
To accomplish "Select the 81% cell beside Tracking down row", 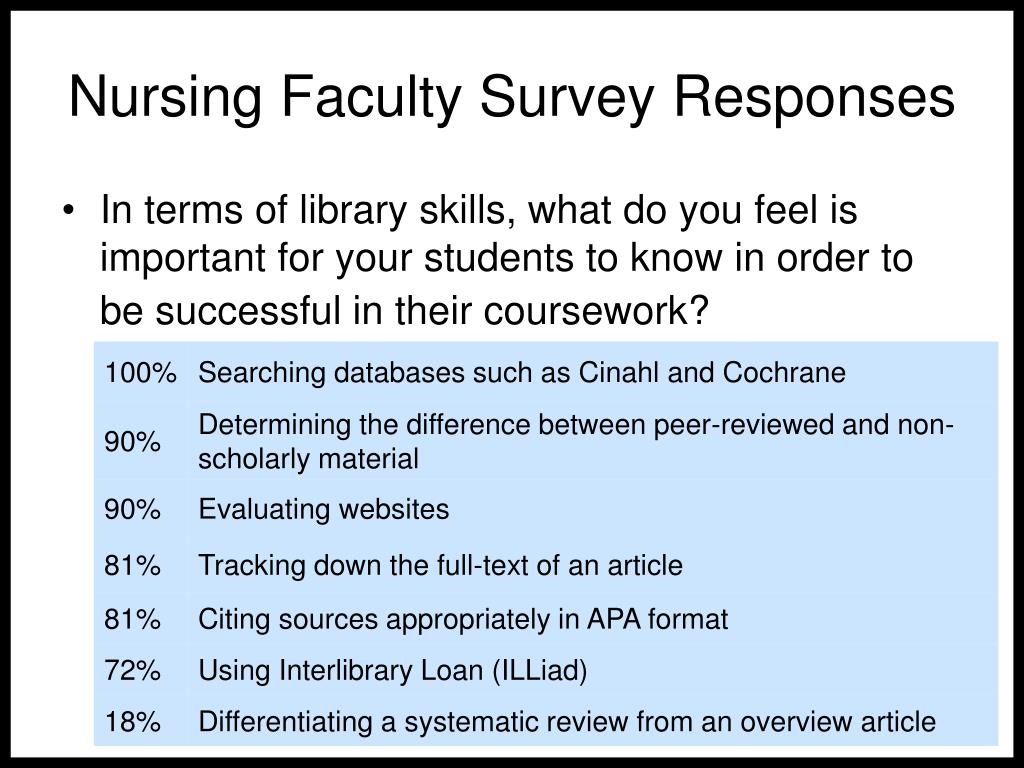I will [133, 565].
